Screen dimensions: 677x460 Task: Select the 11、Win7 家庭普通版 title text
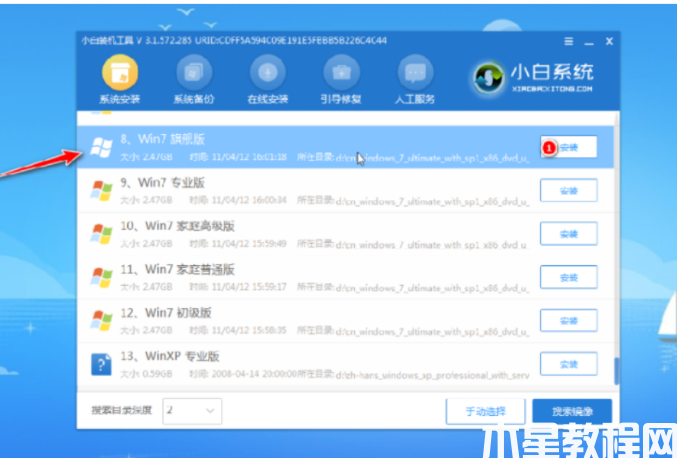[x=177, y=270]
